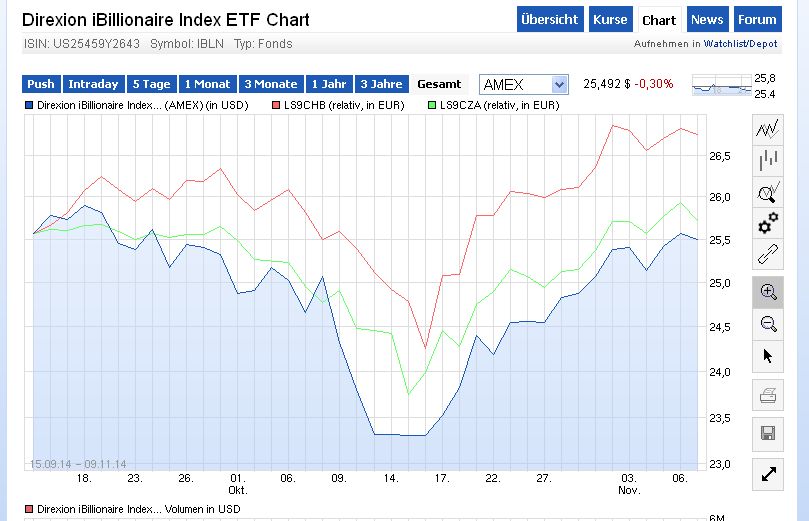
Task: Save chart with floppy disk icon
Action: point(768,433)
